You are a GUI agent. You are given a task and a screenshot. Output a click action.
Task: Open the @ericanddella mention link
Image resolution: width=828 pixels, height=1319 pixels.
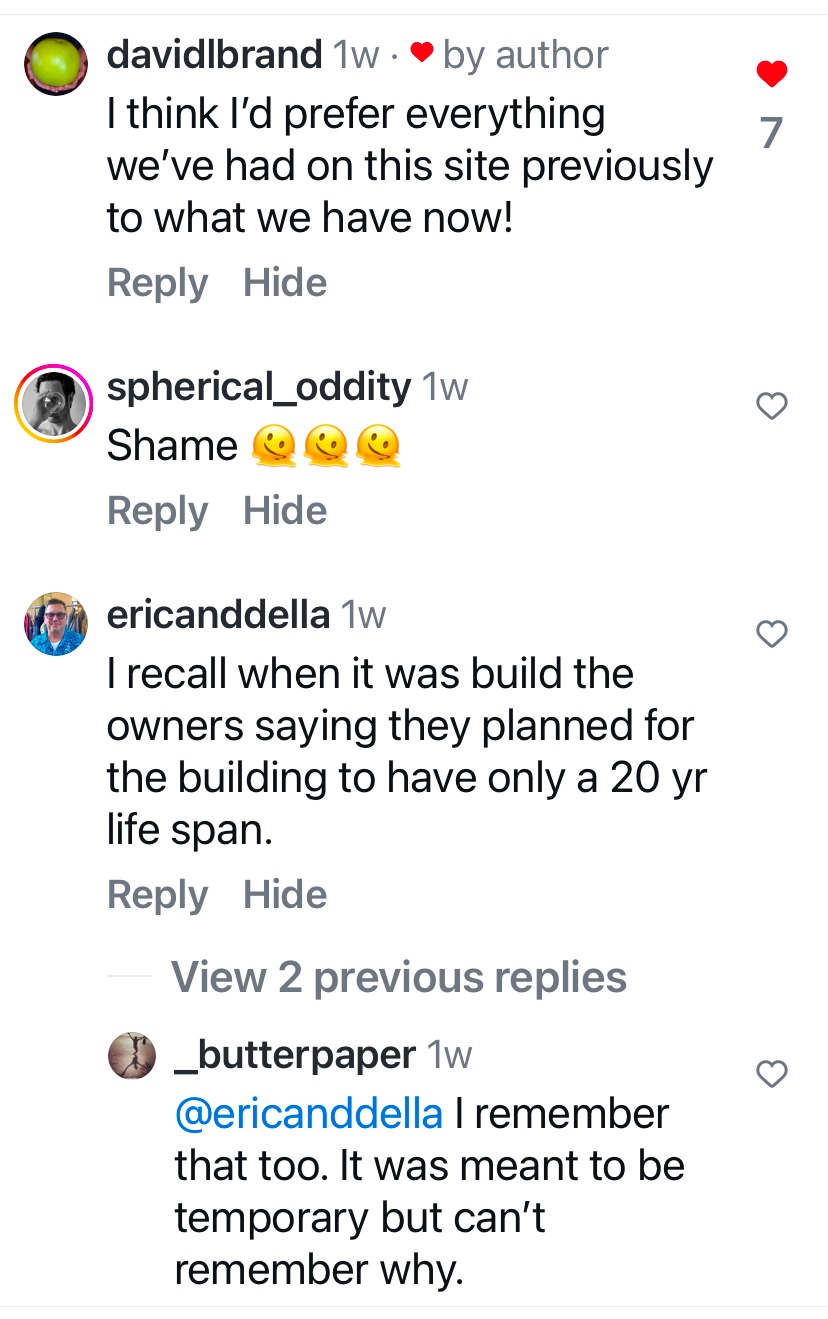[x=308, y=1114]
